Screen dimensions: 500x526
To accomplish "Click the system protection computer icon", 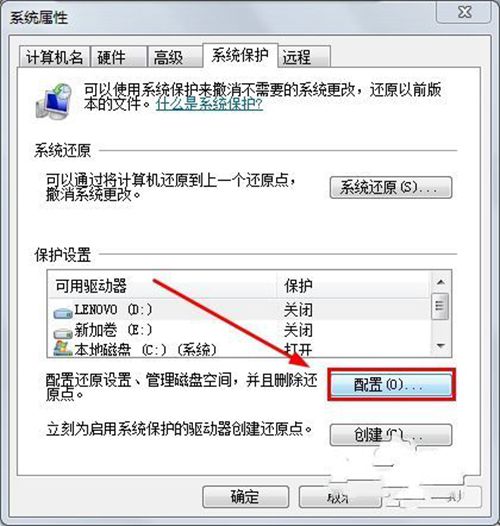I will 54,101.
